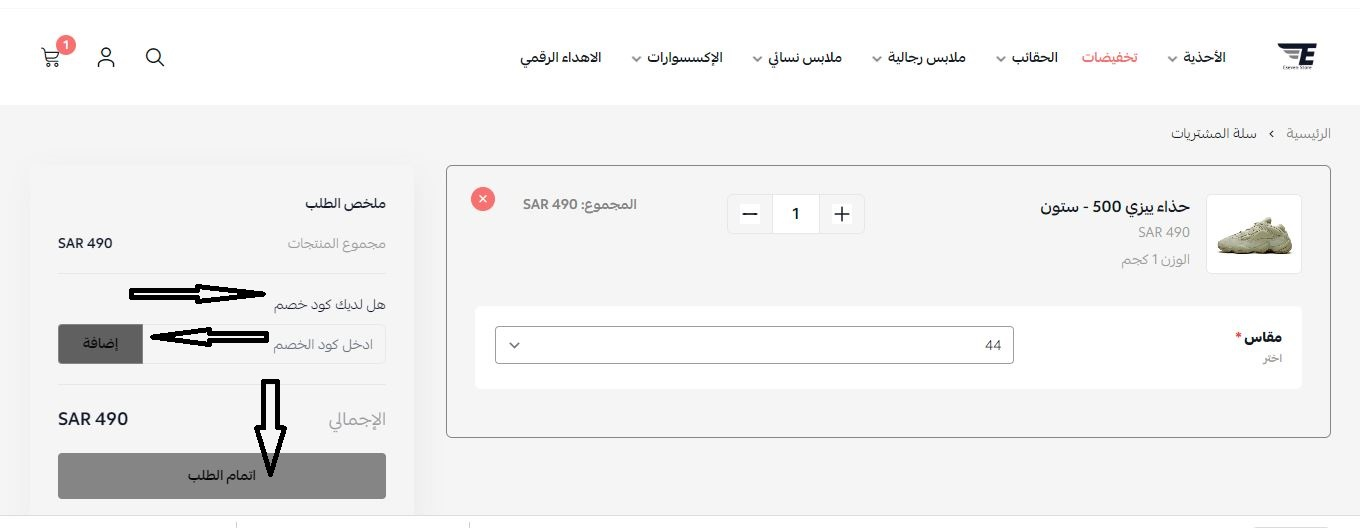1360x528 pixels.
Task: Decrease quantity with minus button
Action: click(x=750, y=214)
